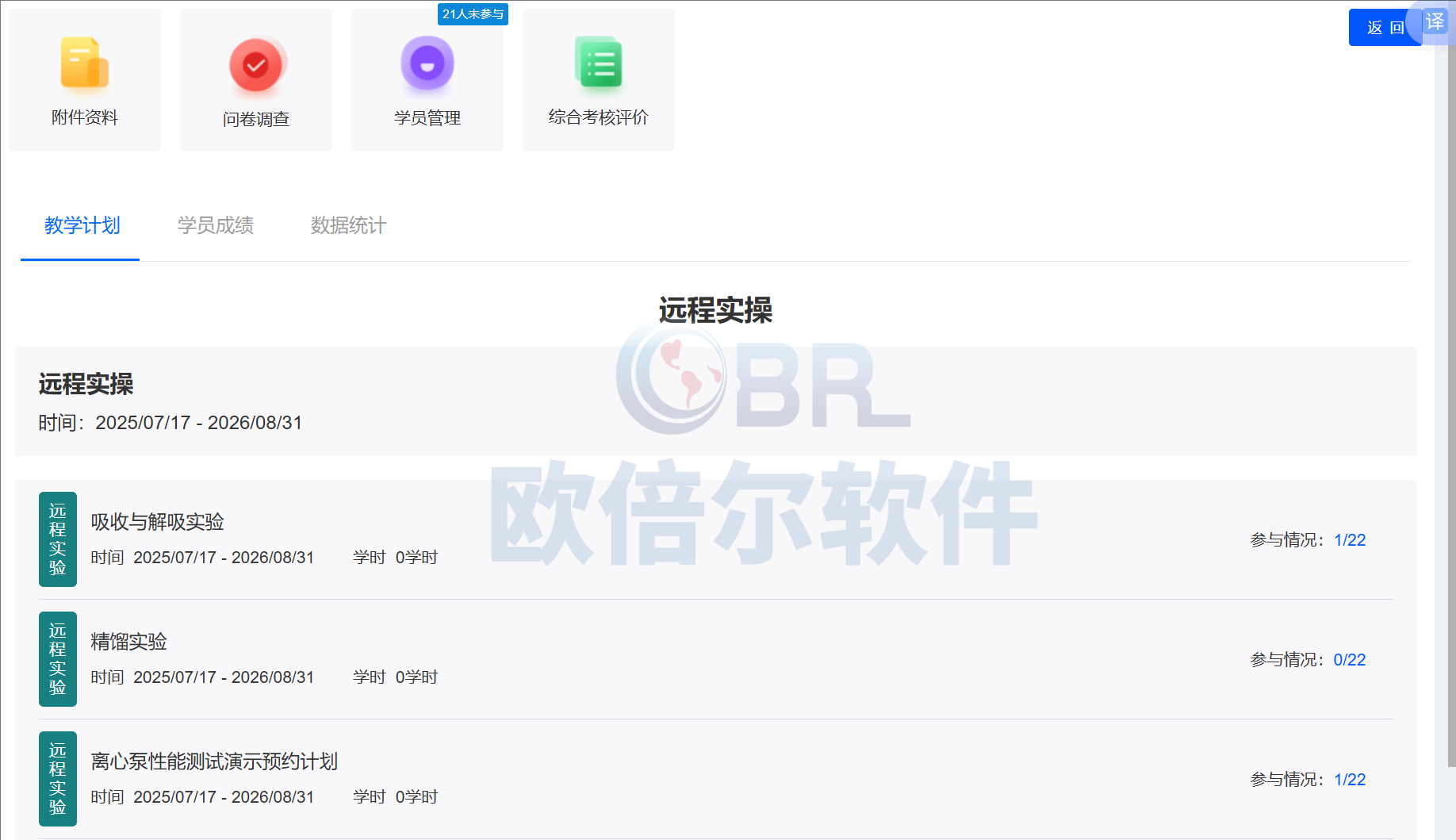Click the 21人未参与 badge
This screenshot has width=1456, height=840.
click(473, 14)
